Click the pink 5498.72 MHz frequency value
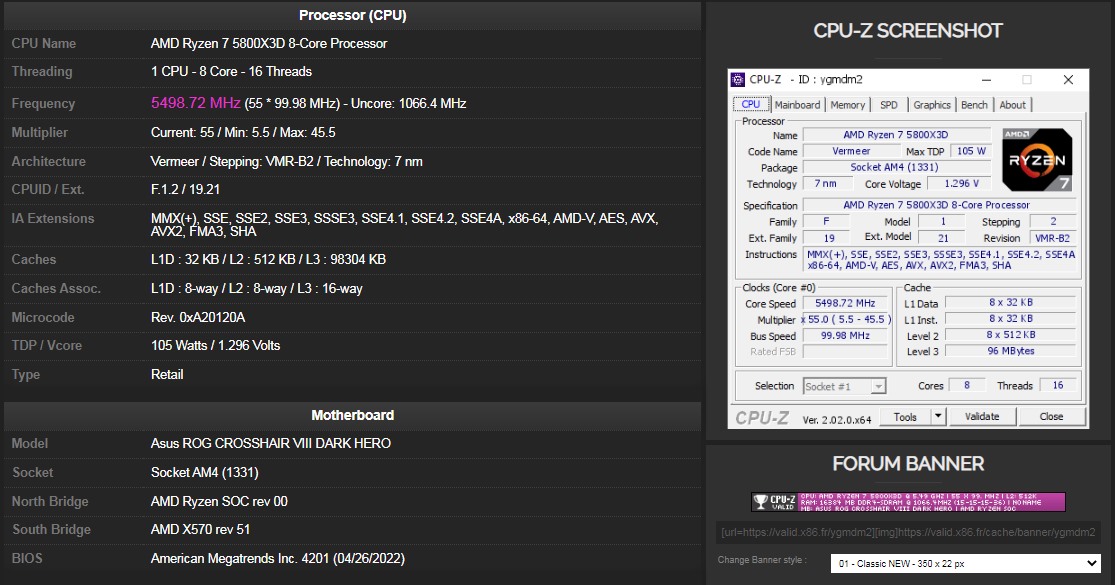Screen dimensions: 1115x585 196,103
